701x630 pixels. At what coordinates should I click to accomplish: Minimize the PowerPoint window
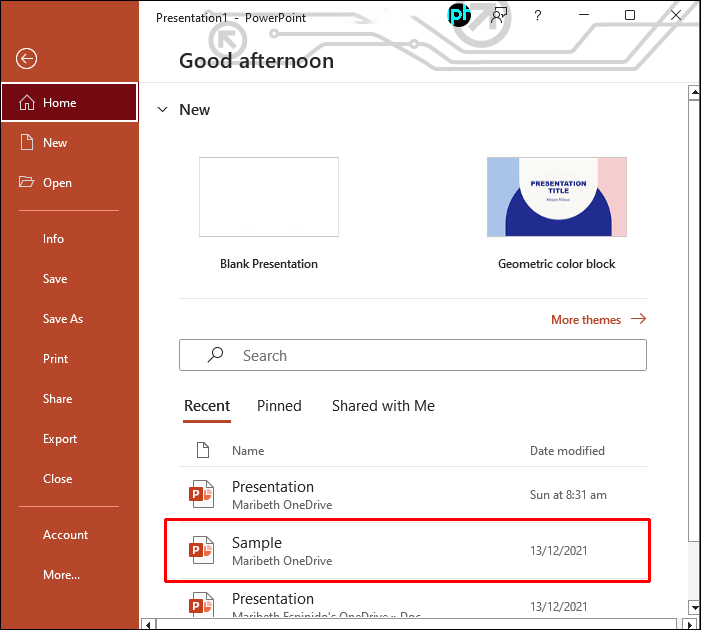pyautogui.click(x=583, y=15)
